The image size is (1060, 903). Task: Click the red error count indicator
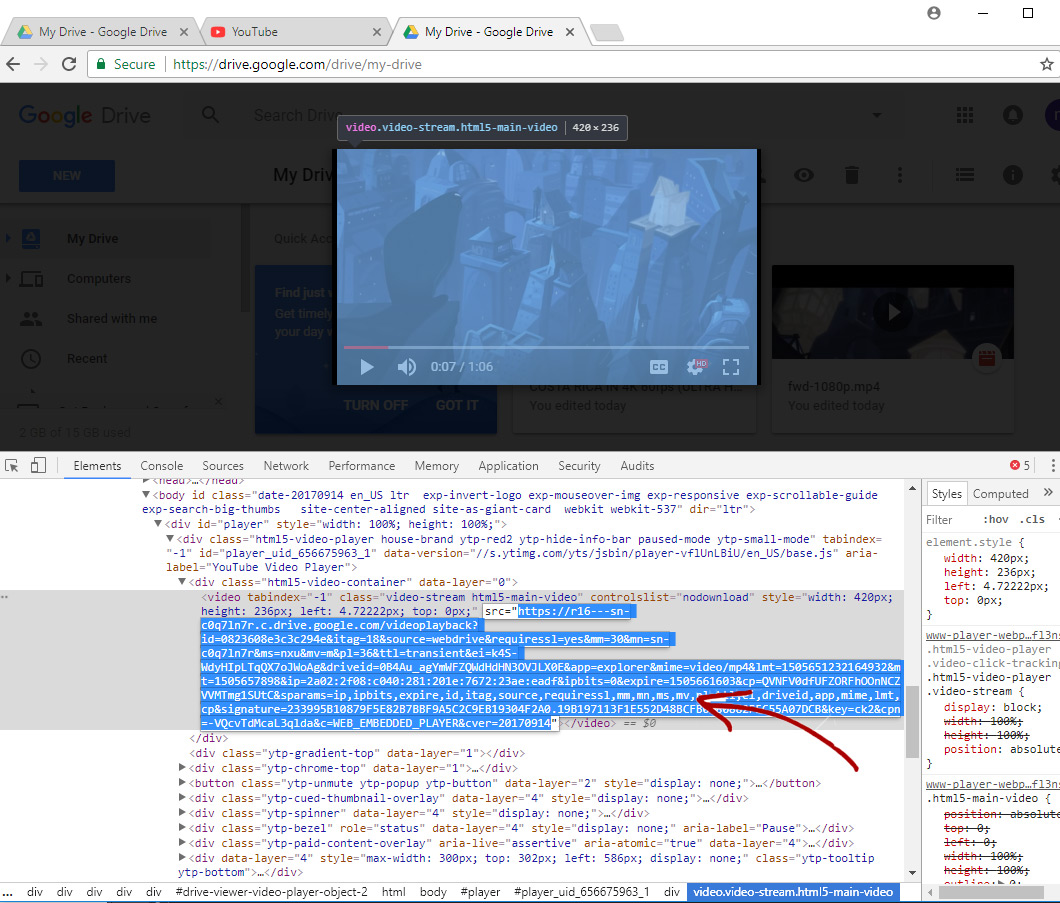point(1019,465)
